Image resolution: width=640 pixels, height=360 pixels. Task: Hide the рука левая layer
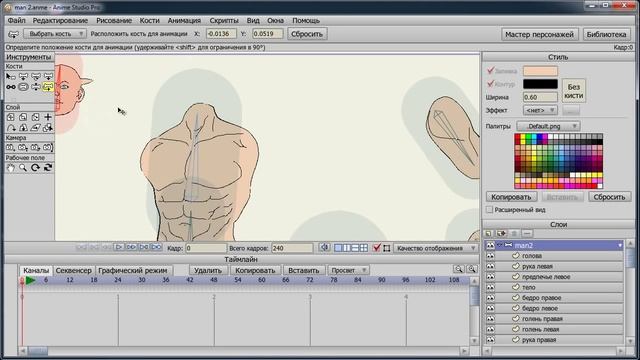pos(490,266)
